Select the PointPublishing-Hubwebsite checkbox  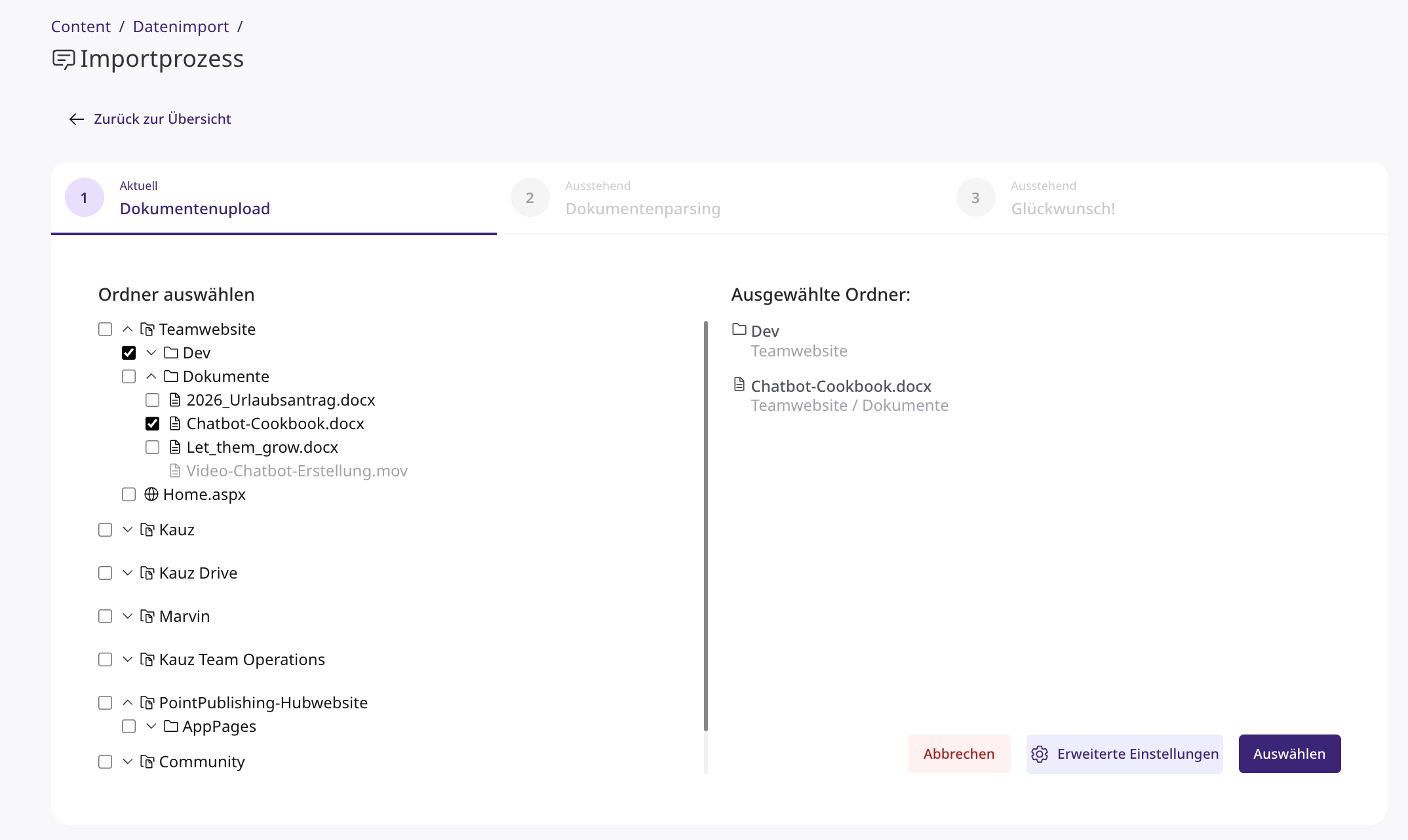105,702
